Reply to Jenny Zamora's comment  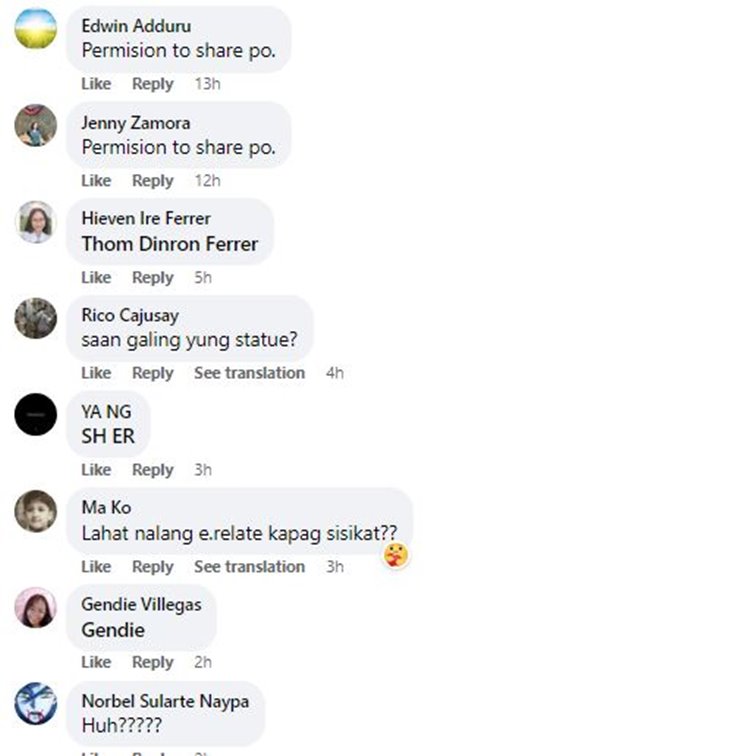point(153,181)
